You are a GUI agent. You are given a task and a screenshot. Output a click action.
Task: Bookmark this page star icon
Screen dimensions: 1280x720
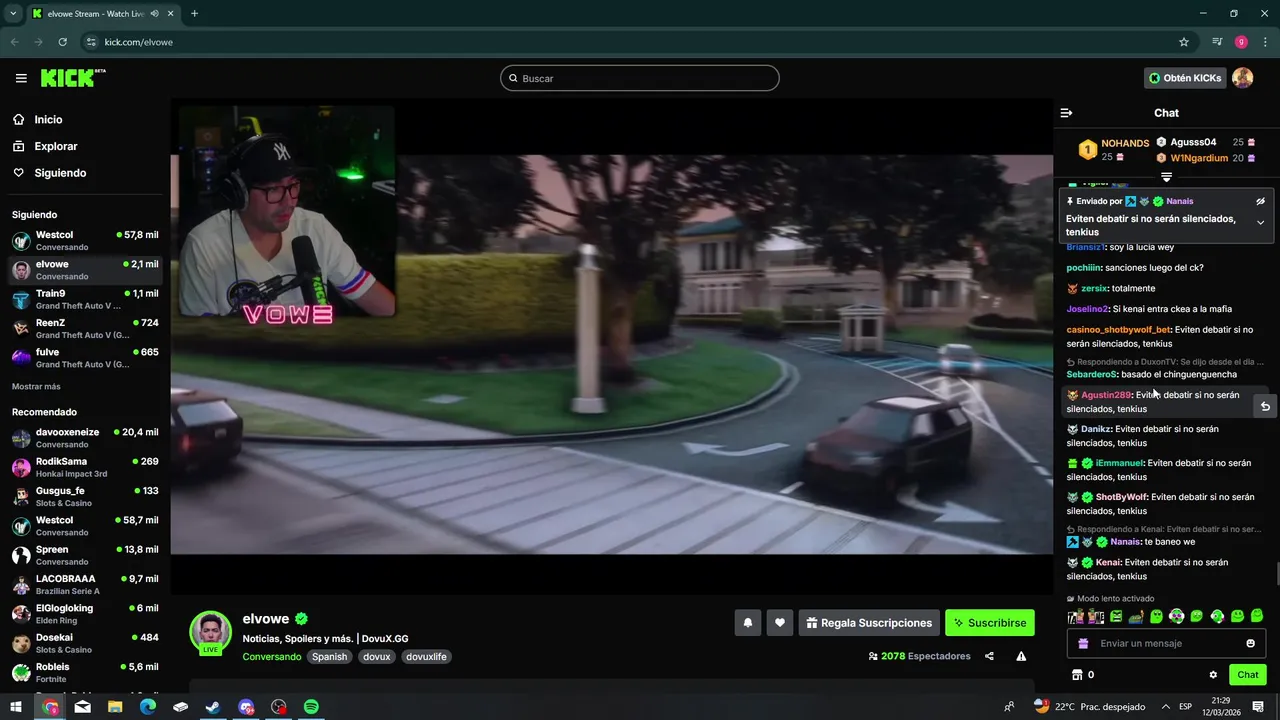[1184, 42]
